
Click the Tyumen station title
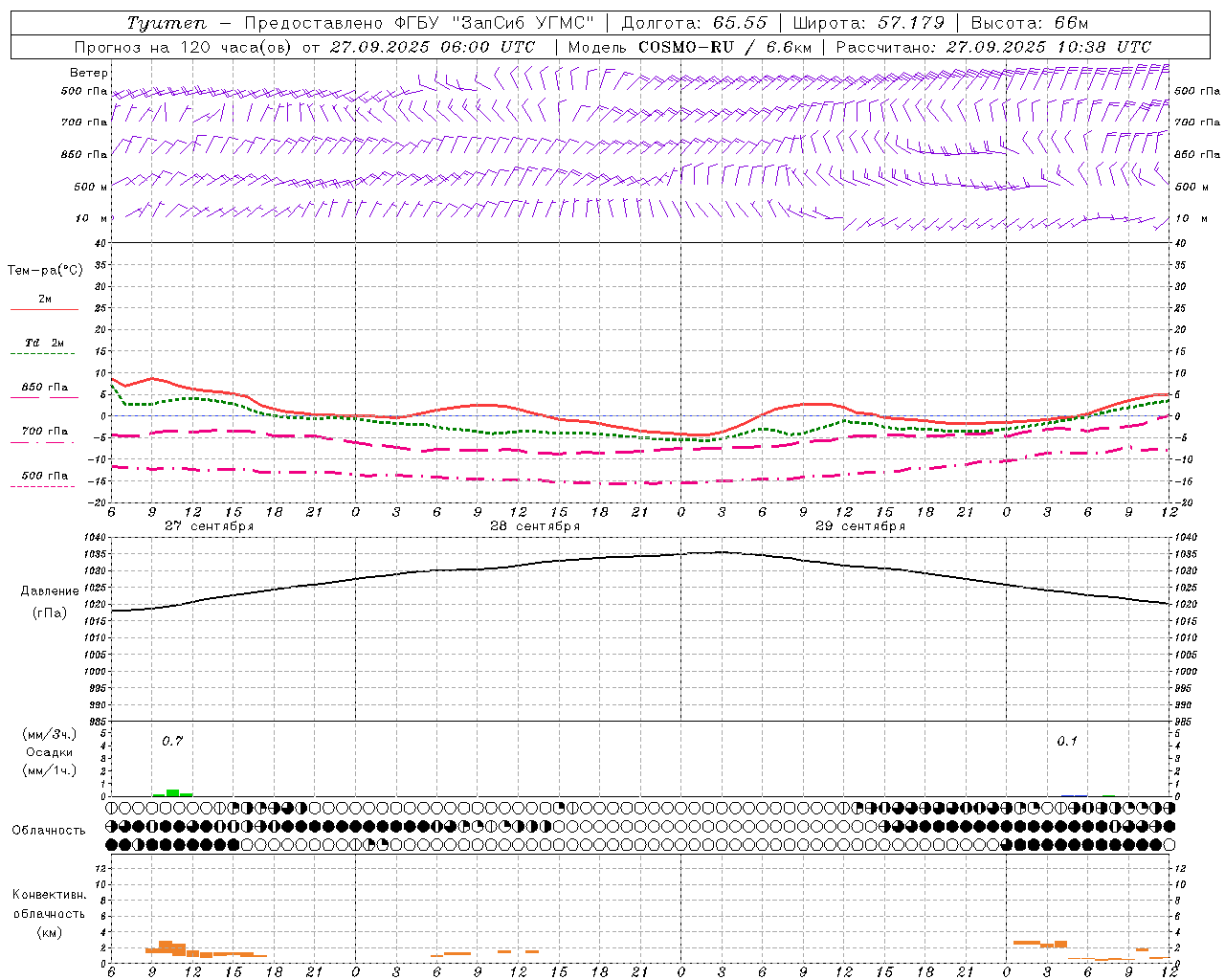[x=167, y=23]
